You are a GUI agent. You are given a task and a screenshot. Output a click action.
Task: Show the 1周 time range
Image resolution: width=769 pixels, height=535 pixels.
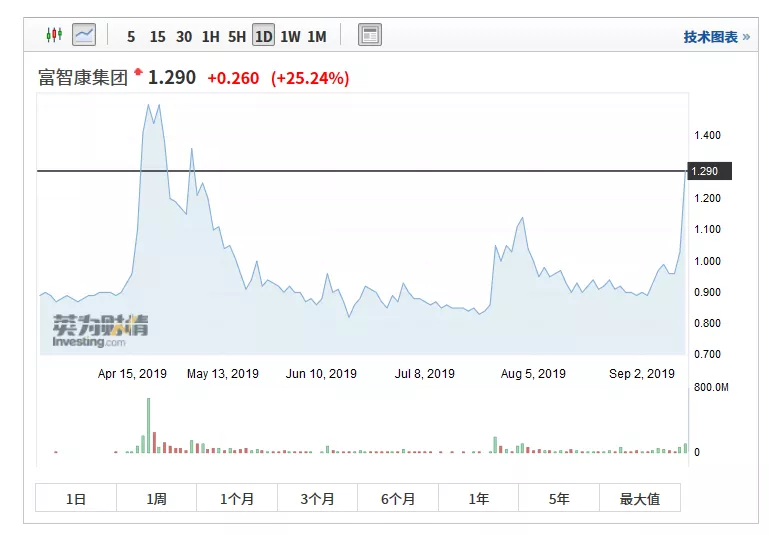point(156,498)
